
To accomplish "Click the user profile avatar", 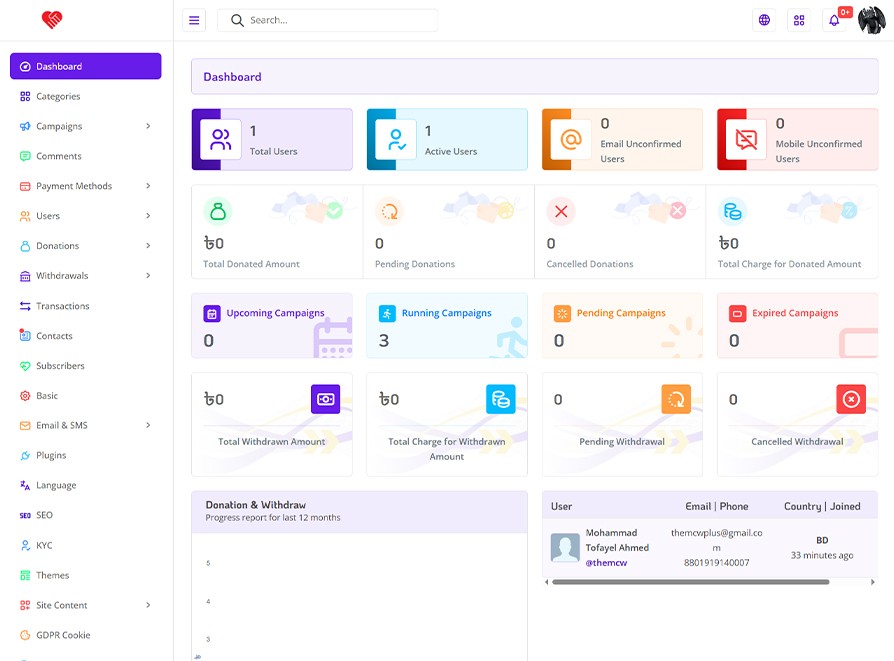I will [872, 20].
